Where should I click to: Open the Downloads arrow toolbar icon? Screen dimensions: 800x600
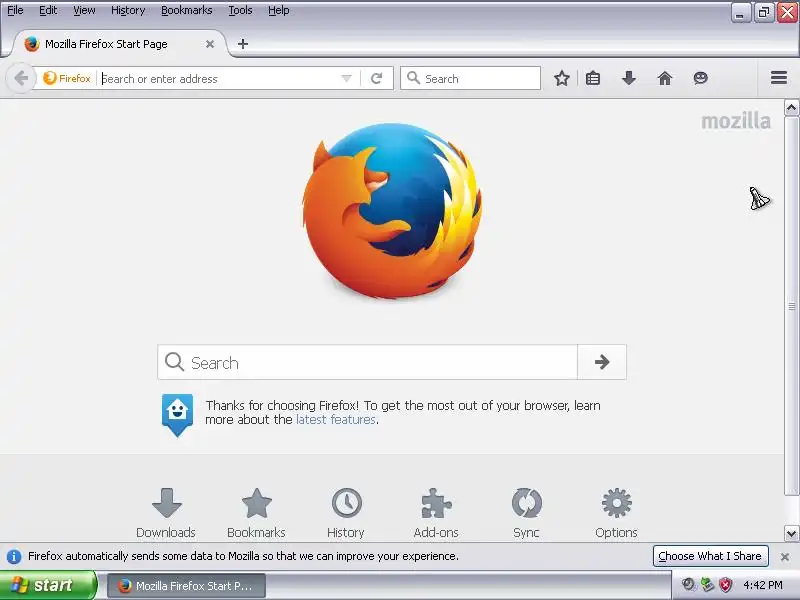(629, 78)
